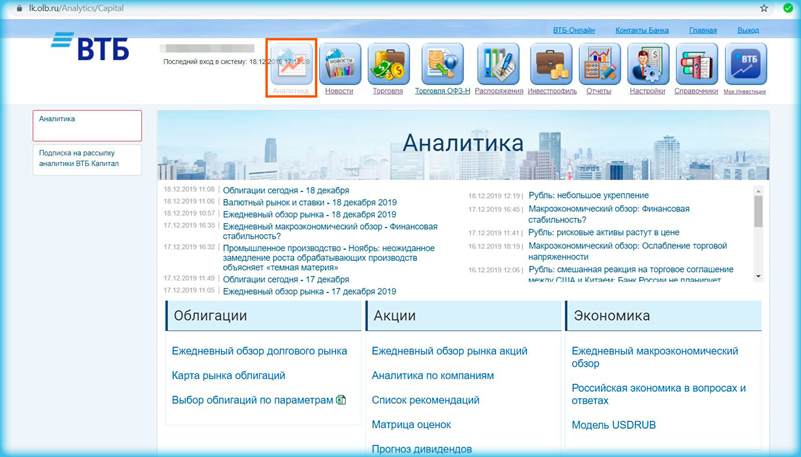
Task: Click the Новости label under icon
Action: (x=339, y=91)
